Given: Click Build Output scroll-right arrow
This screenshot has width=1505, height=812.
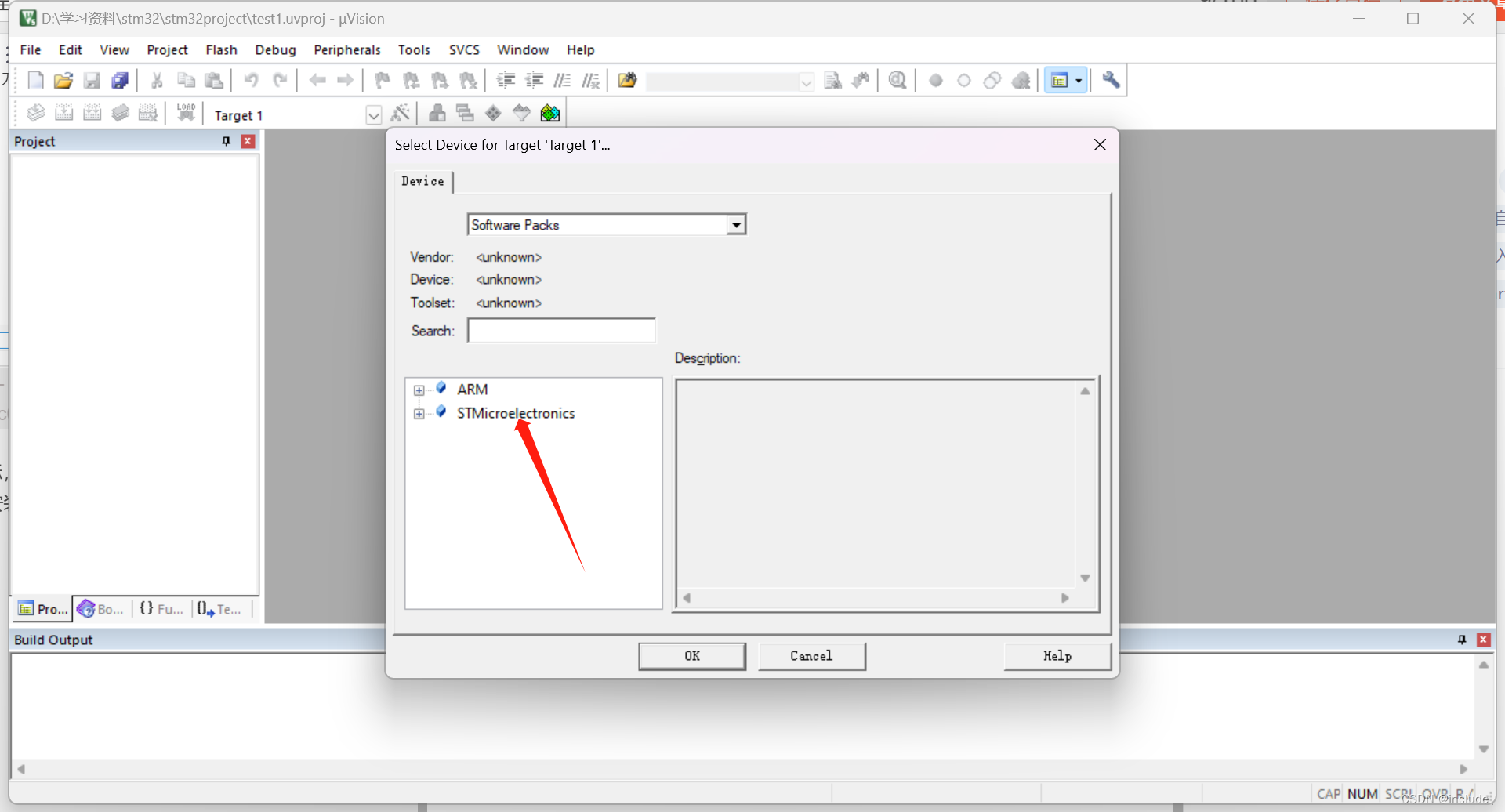Looking at the screenshot, I should point(1463,769).
